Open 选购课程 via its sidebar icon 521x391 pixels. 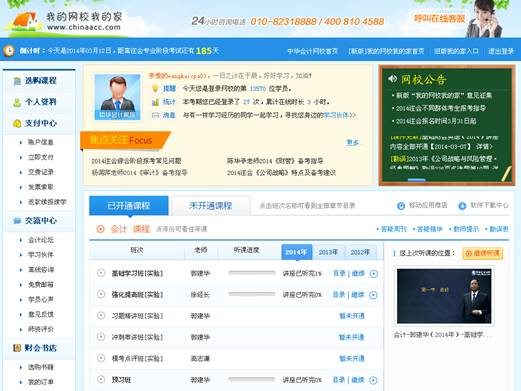click(x=17, y=81)
